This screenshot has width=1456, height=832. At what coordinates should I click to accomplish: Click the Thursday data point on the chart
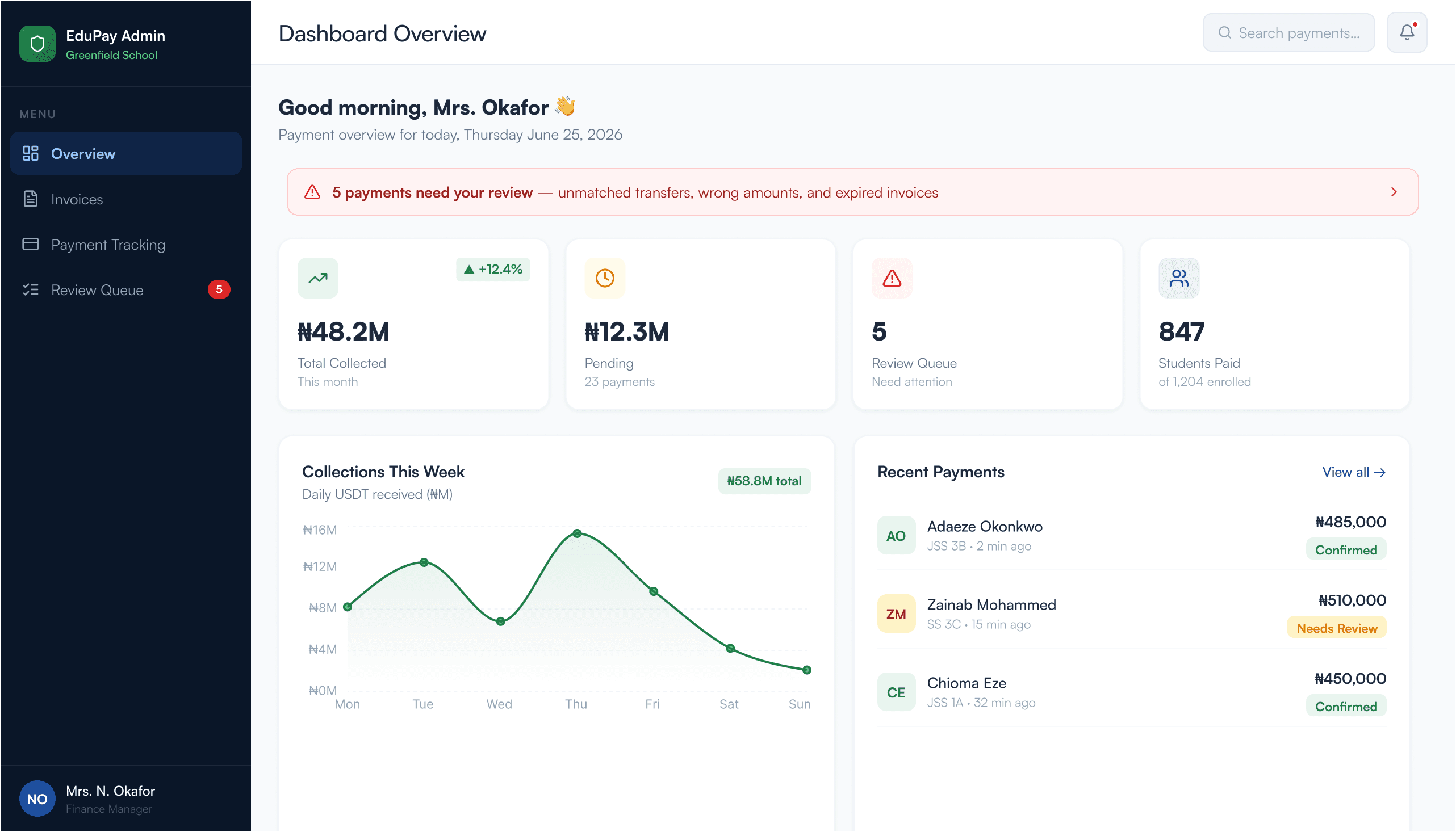[x=578, y=533]
